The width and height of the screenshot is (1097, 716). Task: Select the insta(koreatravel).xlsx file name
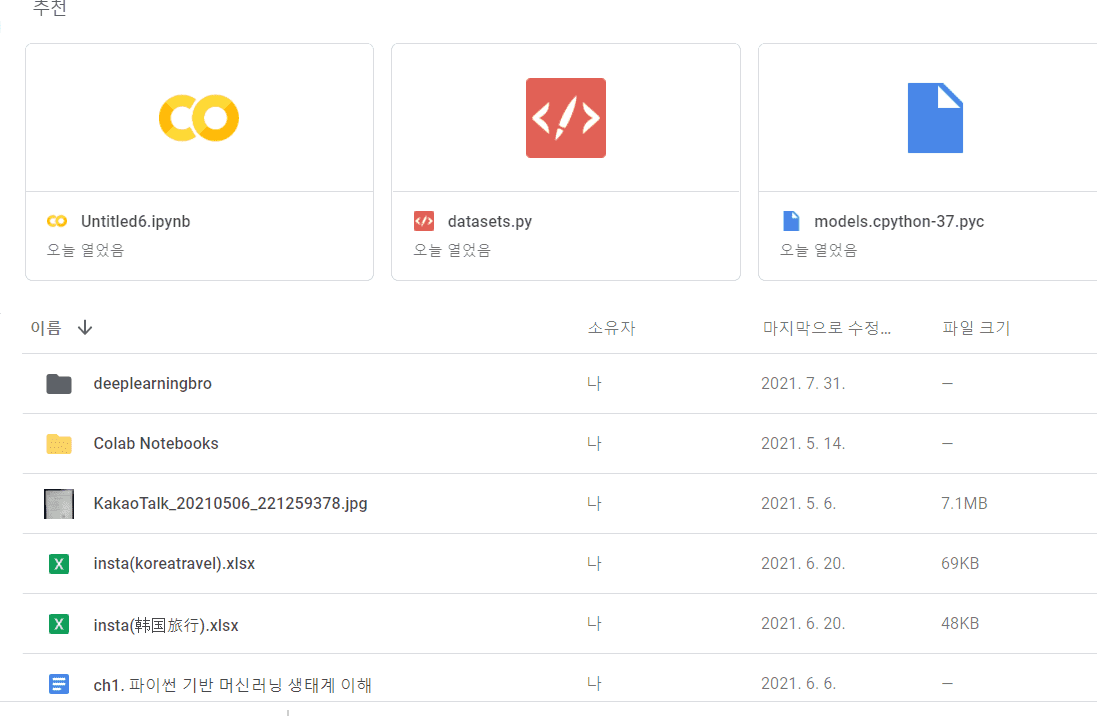(174, 563)
